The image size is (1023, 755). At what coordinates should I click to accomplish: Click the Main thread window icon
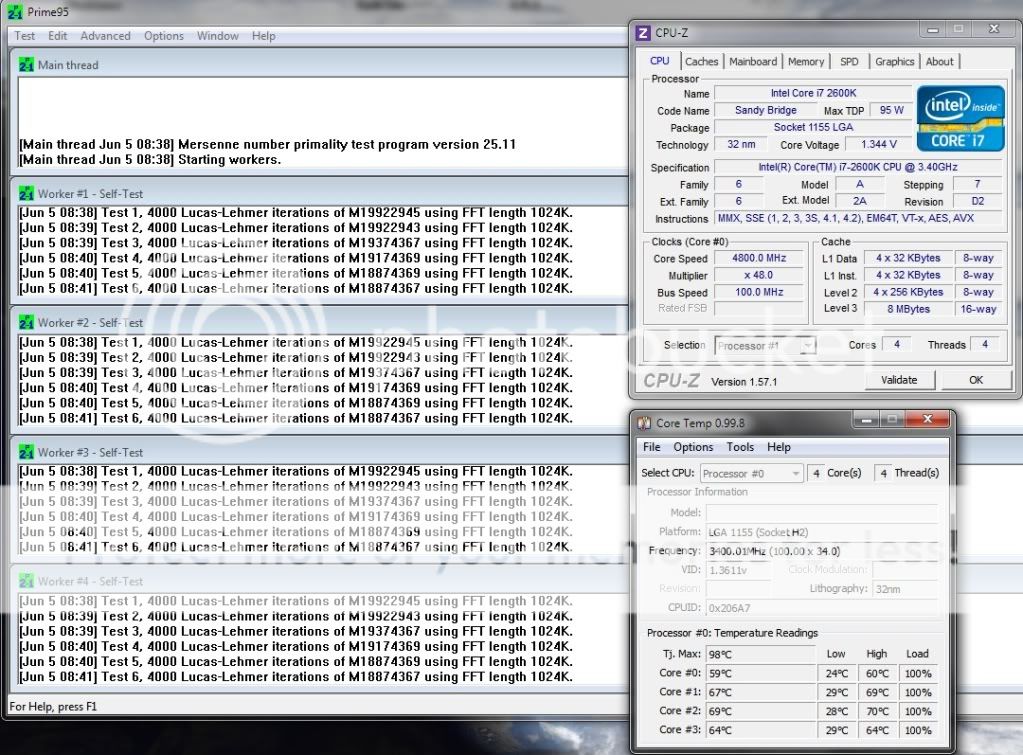(26, 65)
